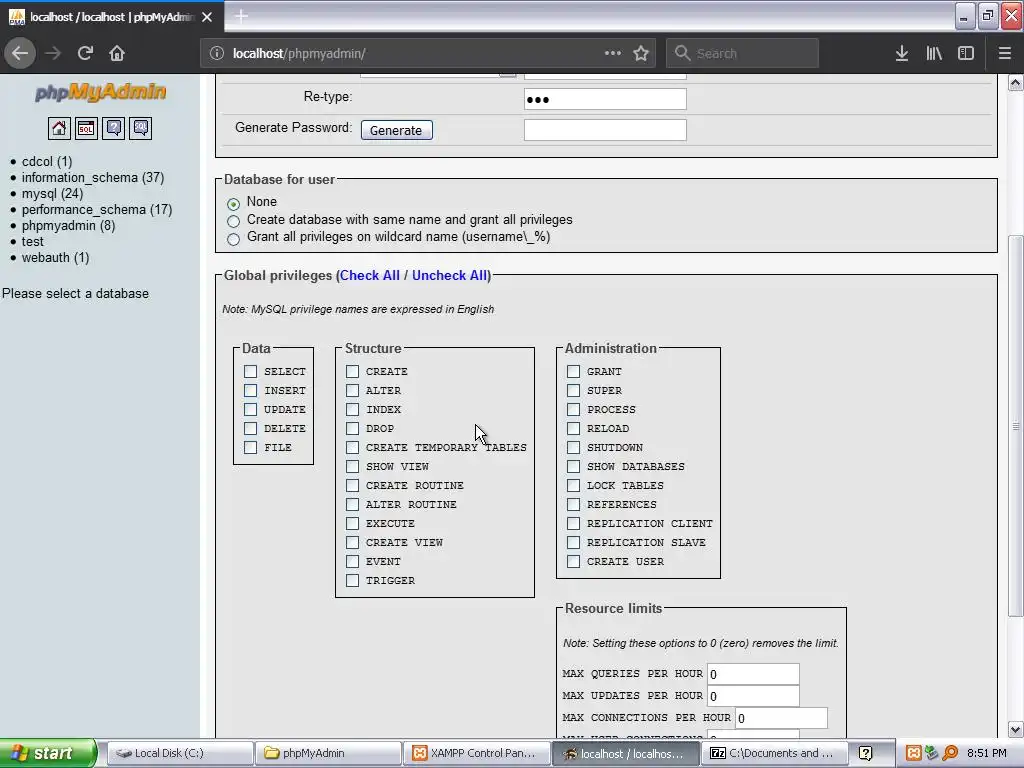
Task: Open the SQL query window icon
Action: coord(86,128)
